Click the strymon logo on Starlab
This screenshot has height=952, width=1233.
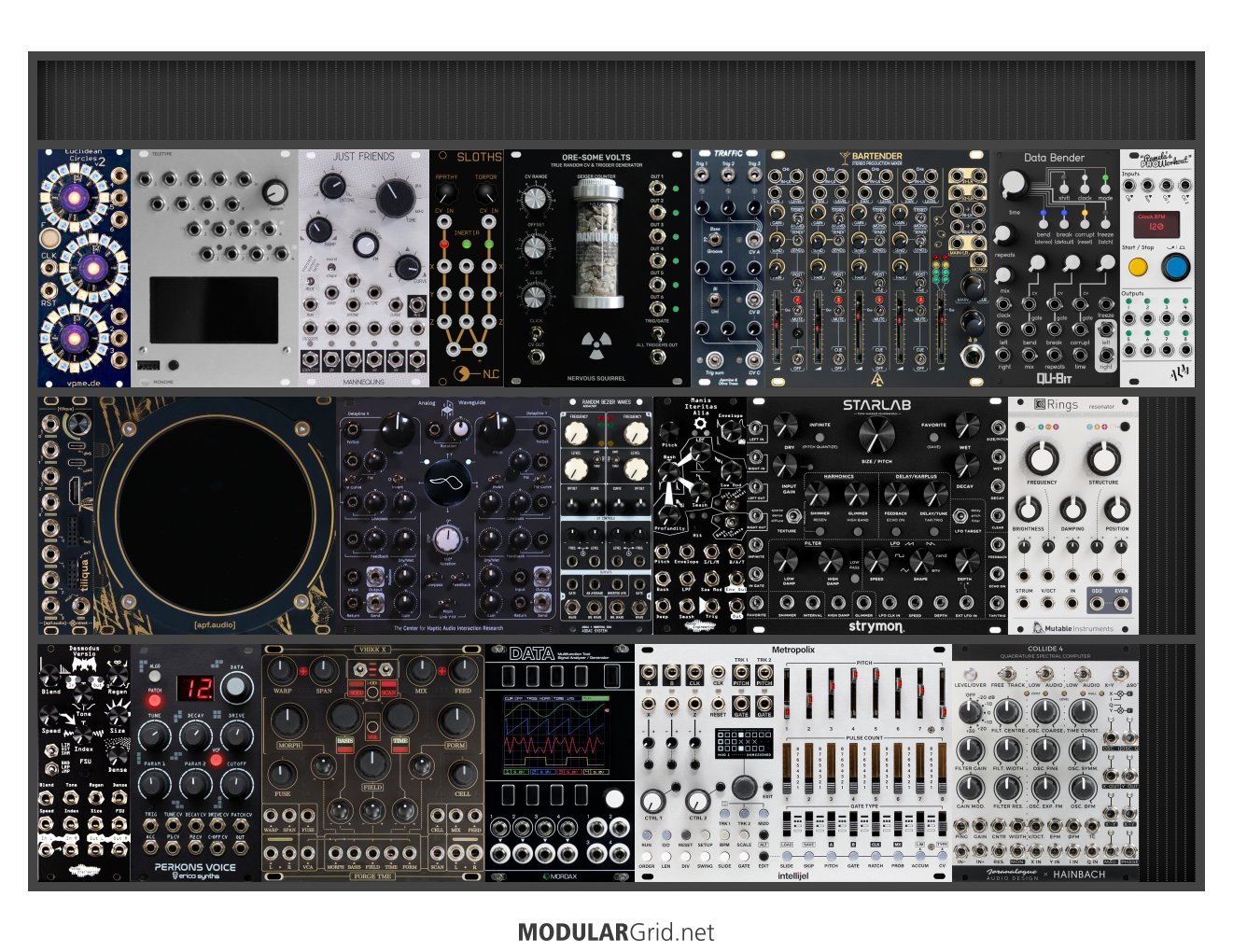click(x=876, y=626)
